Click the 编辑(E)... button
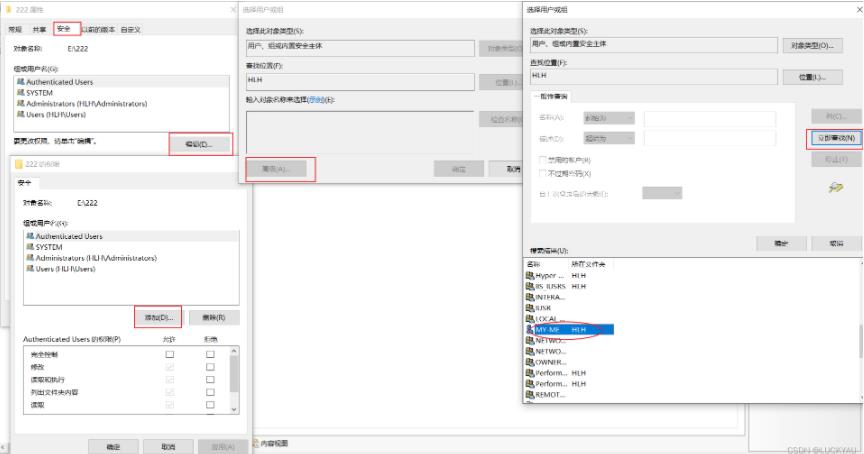Viewport: 864px width, 454px height. tap(199, 144)
